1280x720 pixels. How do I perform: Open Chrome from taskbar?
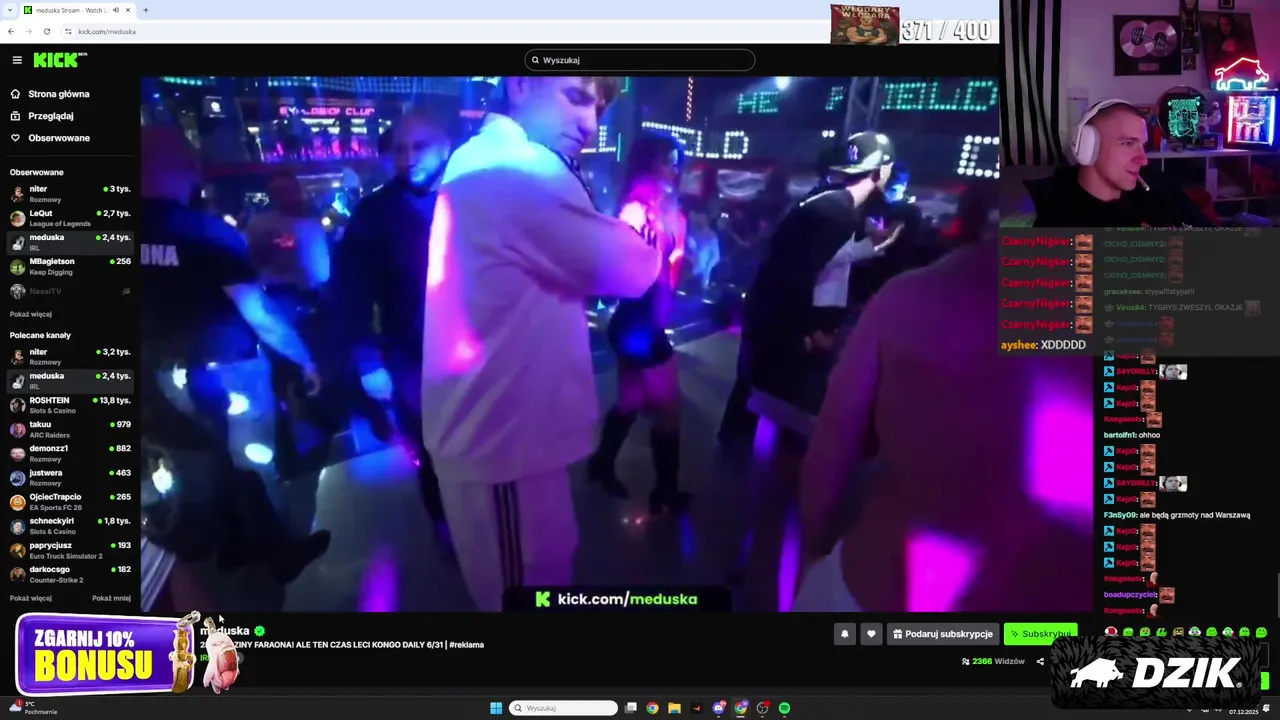pyautogui.click(x=653, y=708)
